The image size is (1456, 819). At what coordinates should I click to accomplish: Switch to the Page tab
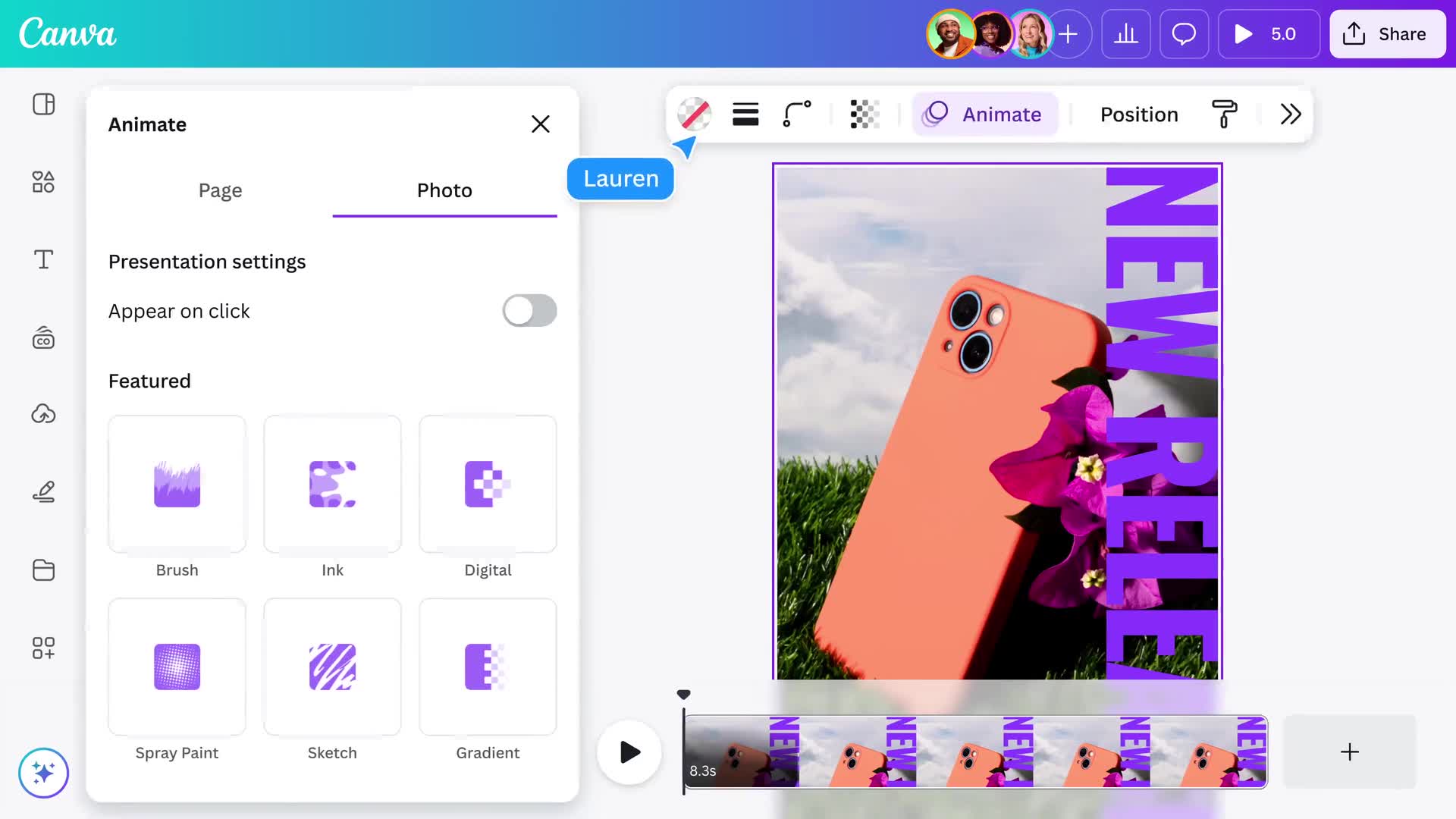[220, 190]
